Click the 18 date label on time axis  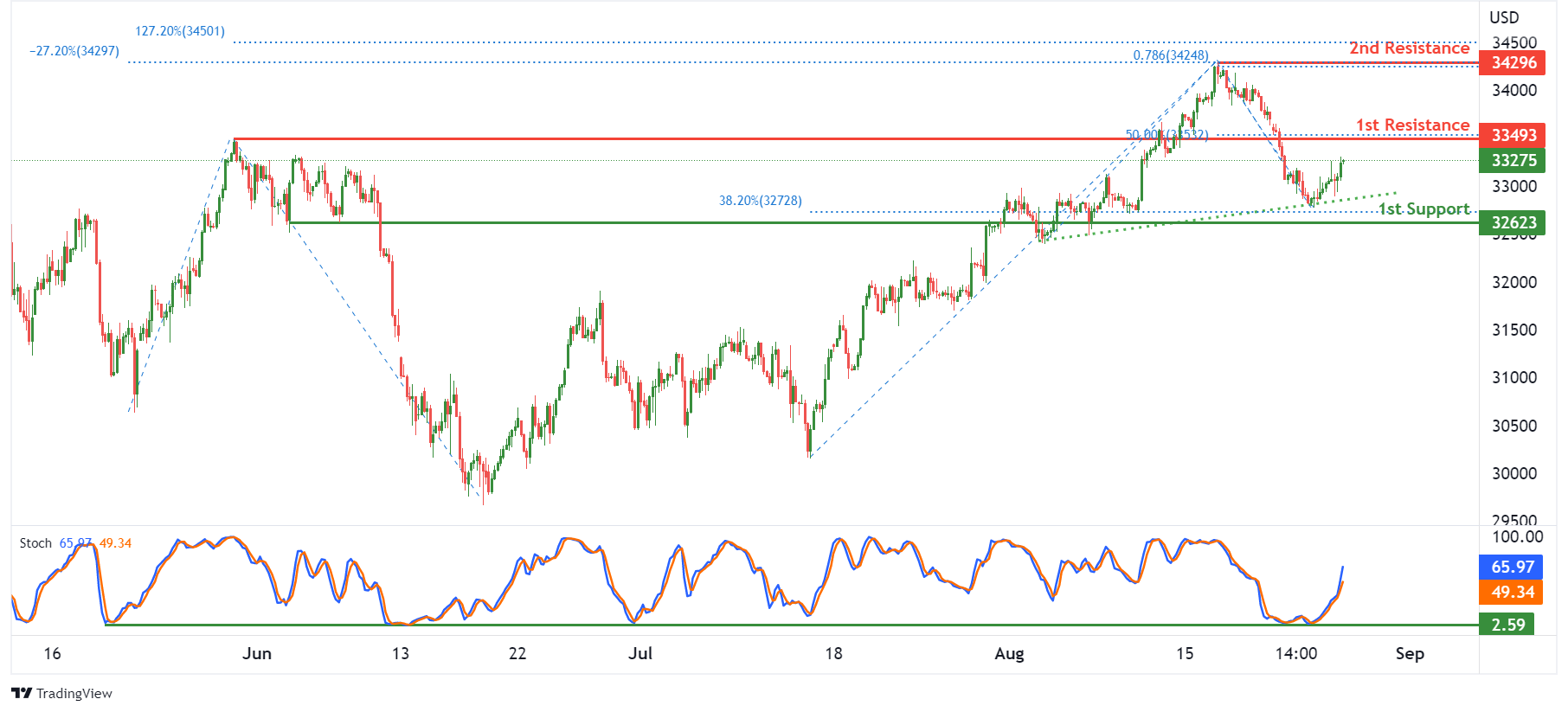(x=833, y=654)
